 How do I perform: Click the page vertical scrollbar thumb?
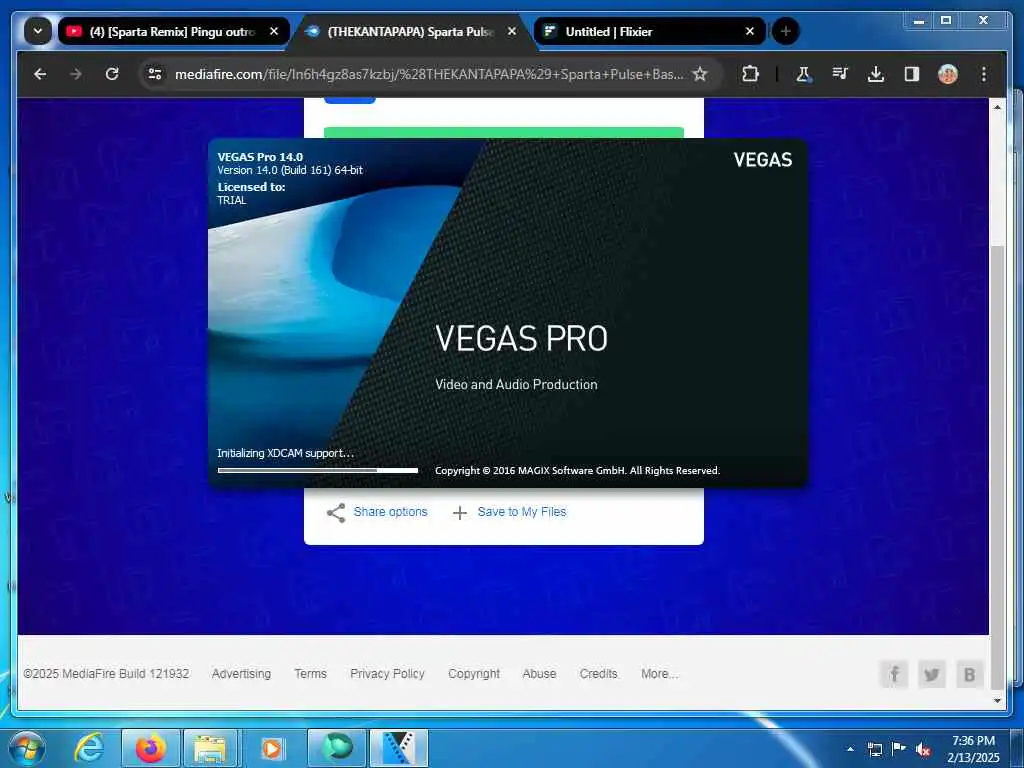tap(997, 466)
